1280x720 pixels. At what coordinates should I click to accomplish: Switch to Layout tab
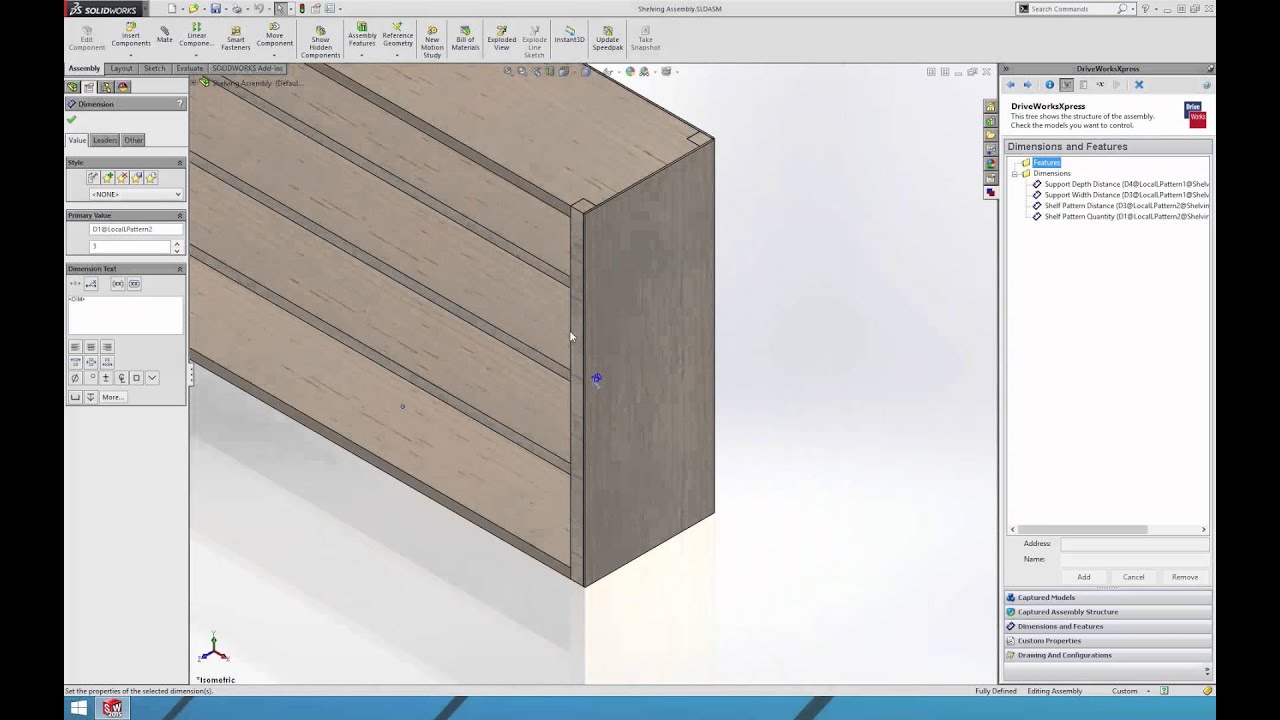121,69
